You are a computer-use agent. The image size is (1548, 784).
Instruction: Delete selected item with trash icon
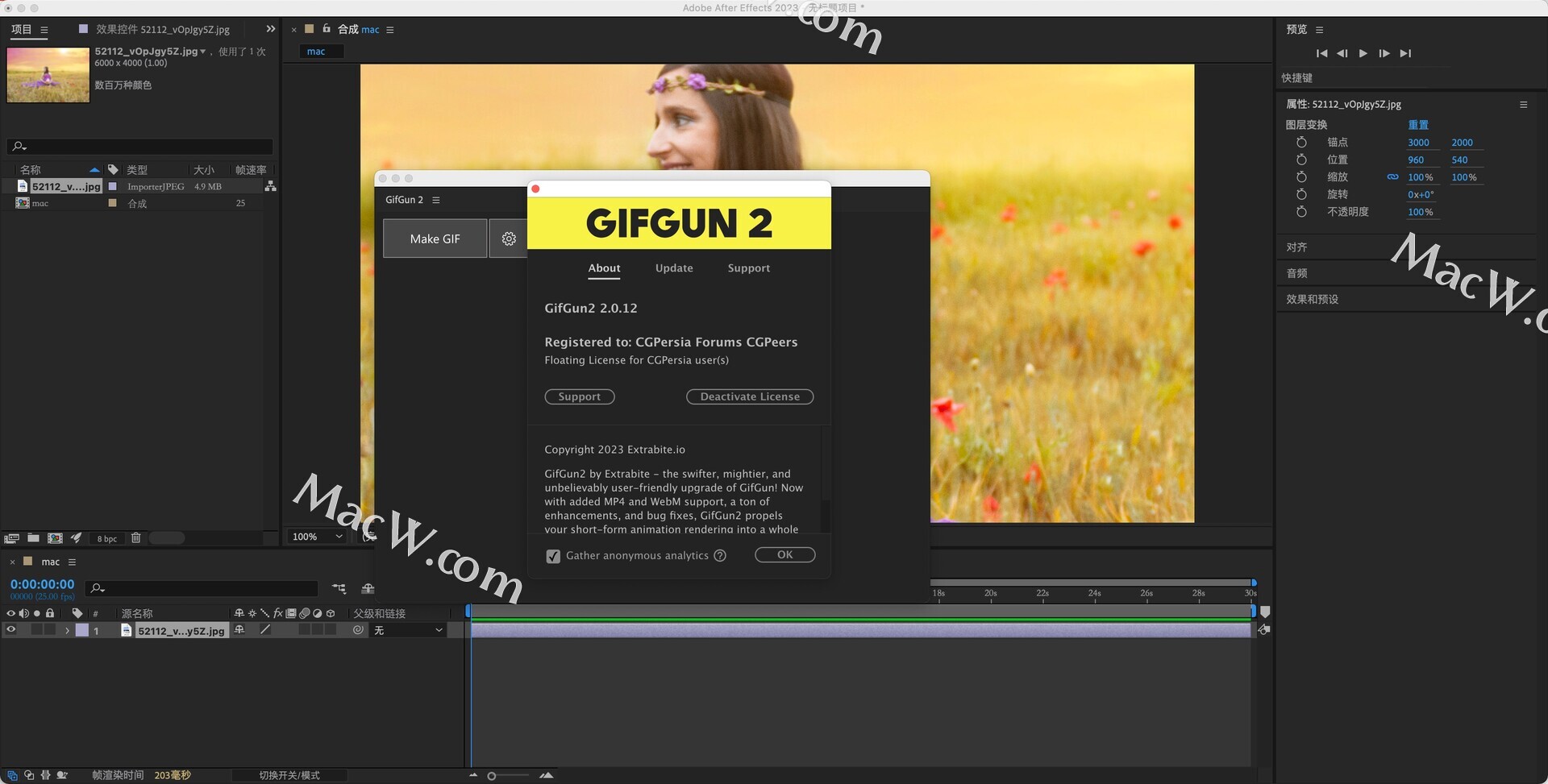(x=136, y=538)
